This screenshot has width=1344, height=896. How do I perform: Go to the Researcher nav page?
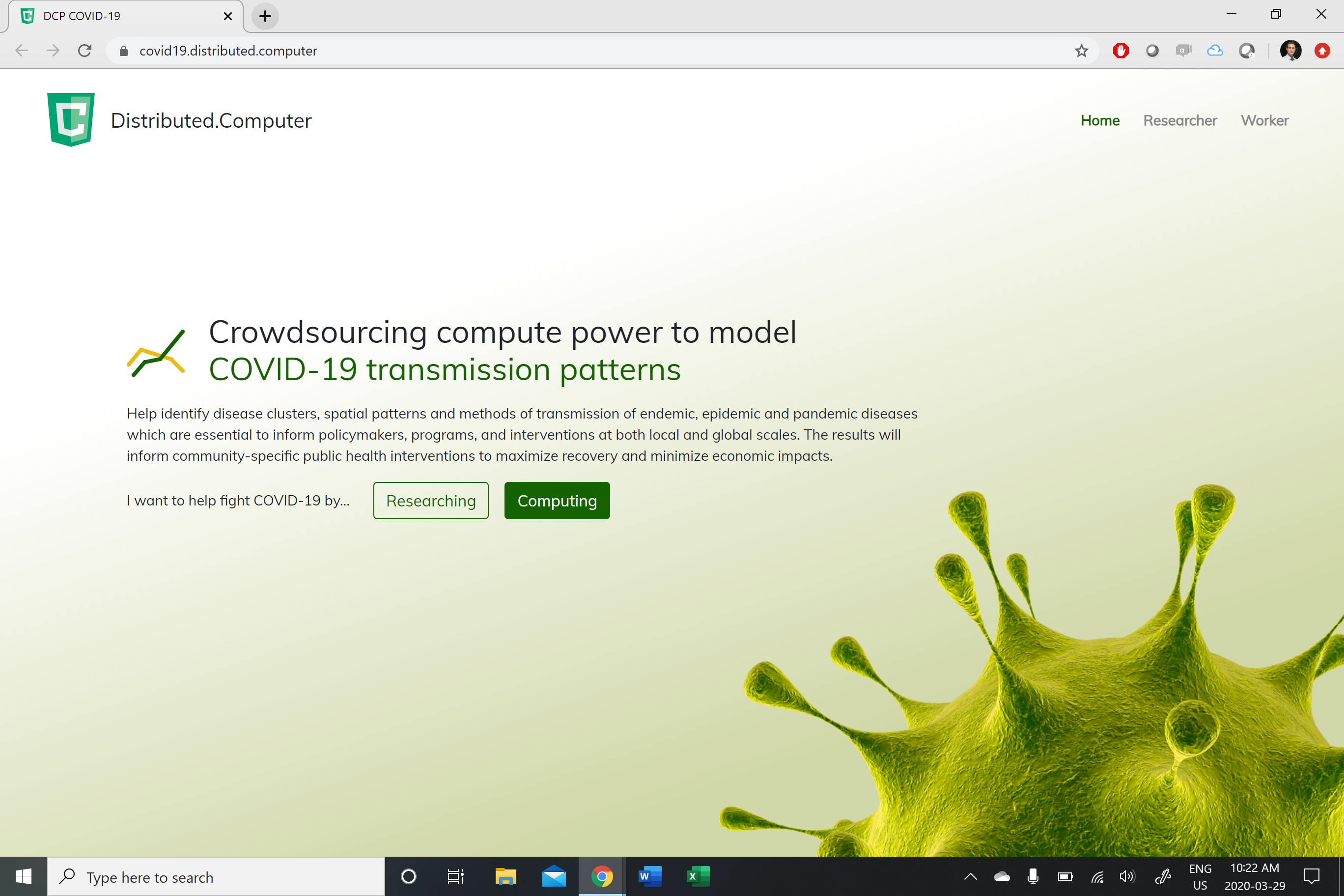[x=1180, y=120]
